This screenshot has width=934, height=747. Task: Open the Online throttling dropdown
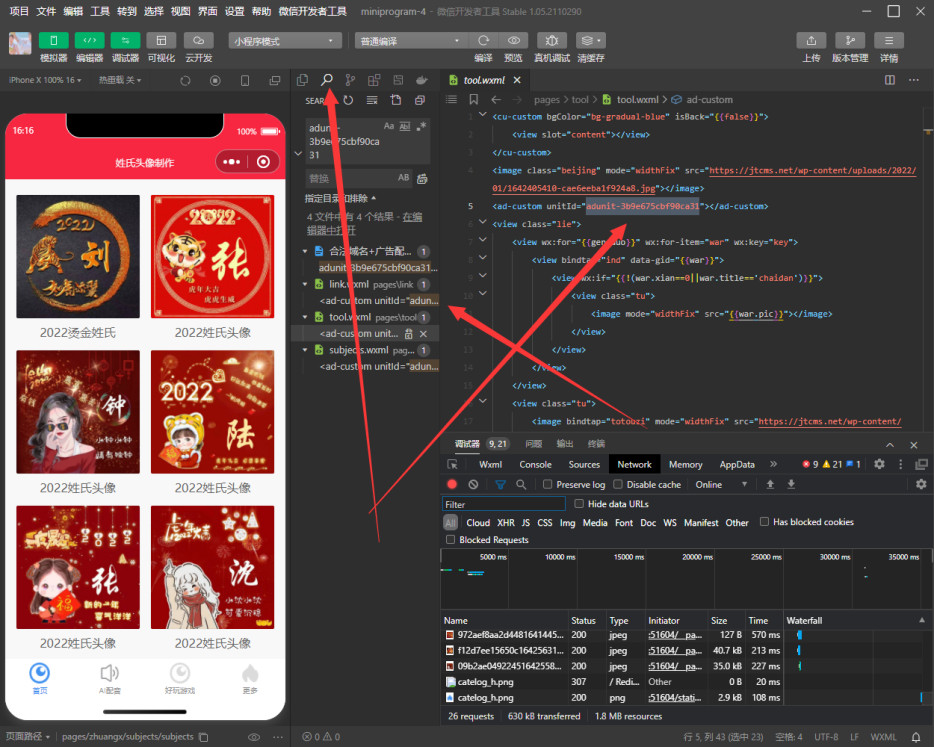click(721, 484)
